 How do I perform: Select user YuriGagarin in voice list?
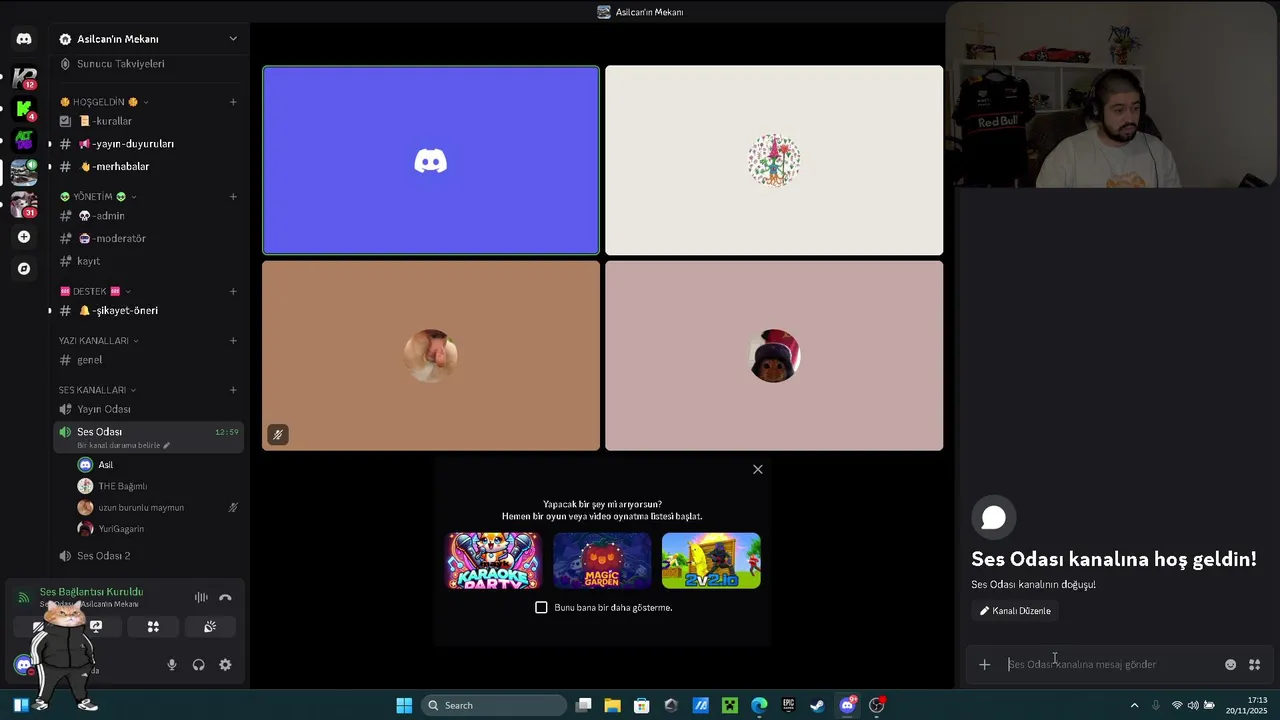coord(158,529)
